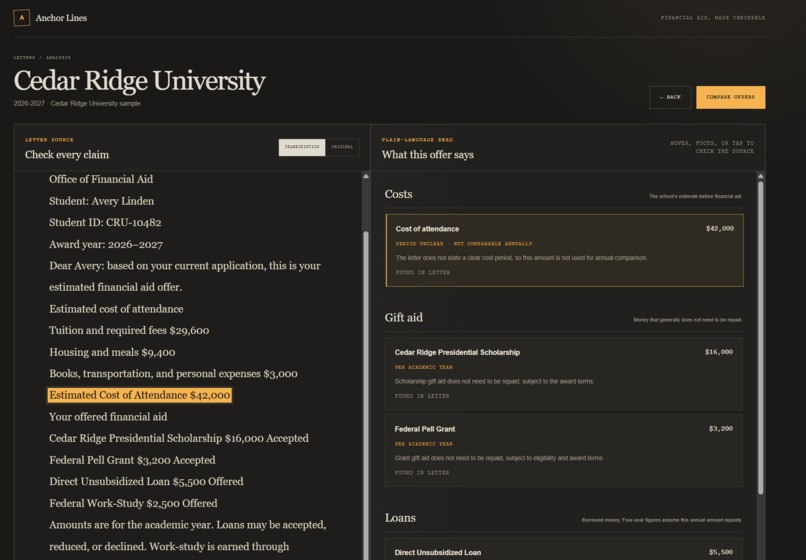The height and width of the screenshot is (560, 806).
Task: Click 'Federal Pell Grant $3,200 Accepted' line
Action: pos(132,460)
